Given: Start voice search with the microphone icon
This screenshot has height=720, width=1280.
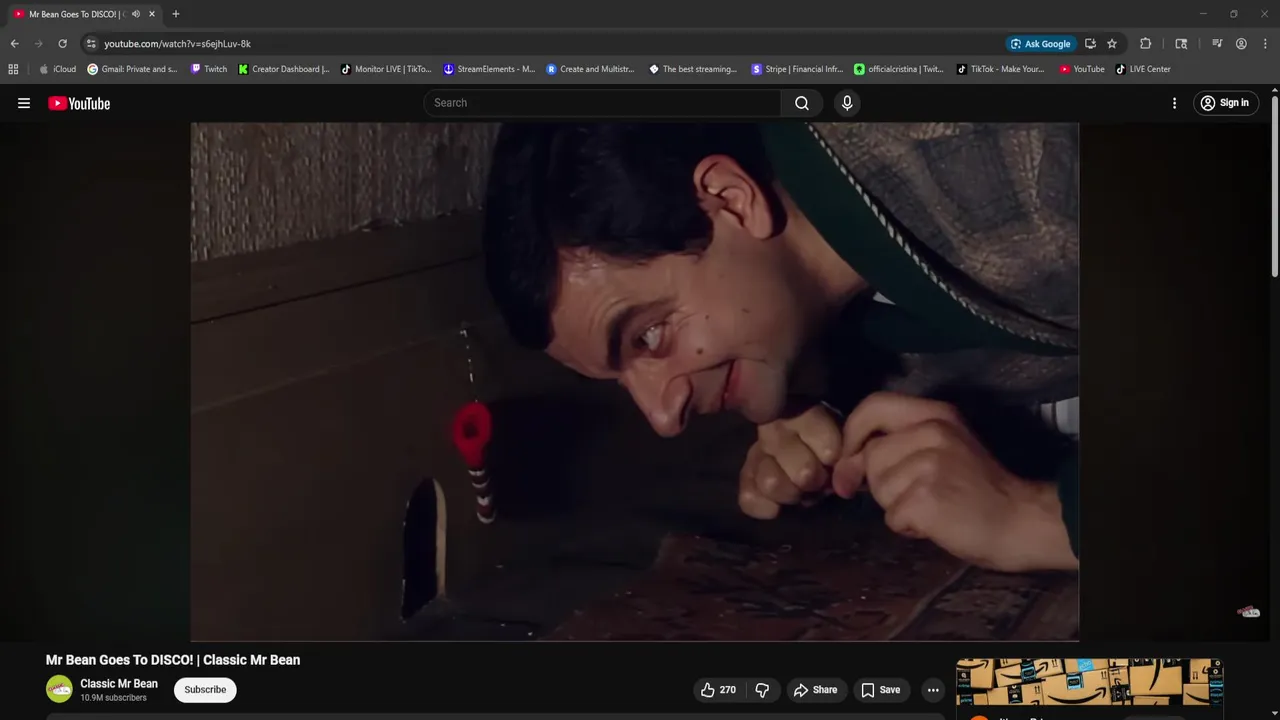Looking at the screenshot, I should tap(847, 103).
